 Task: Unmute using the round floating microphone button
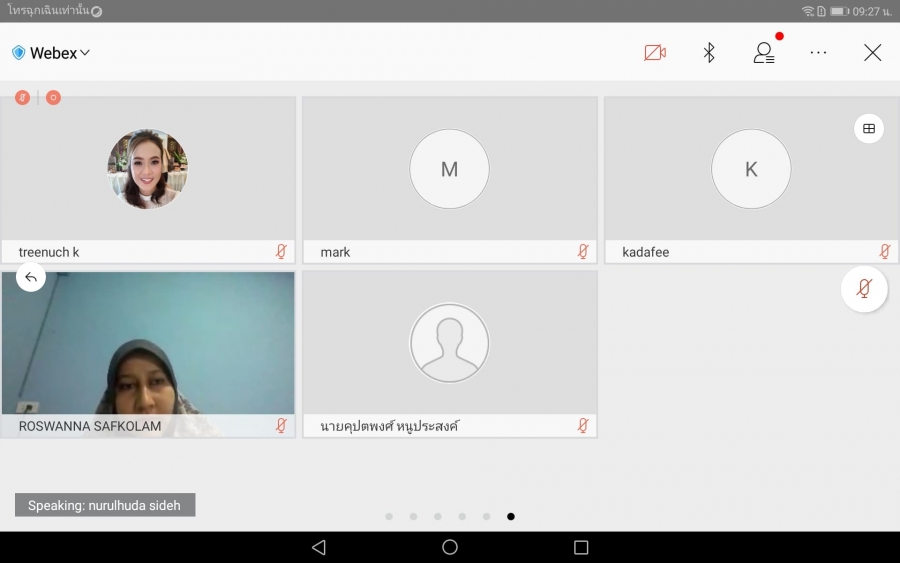click(x=864, y=289)
